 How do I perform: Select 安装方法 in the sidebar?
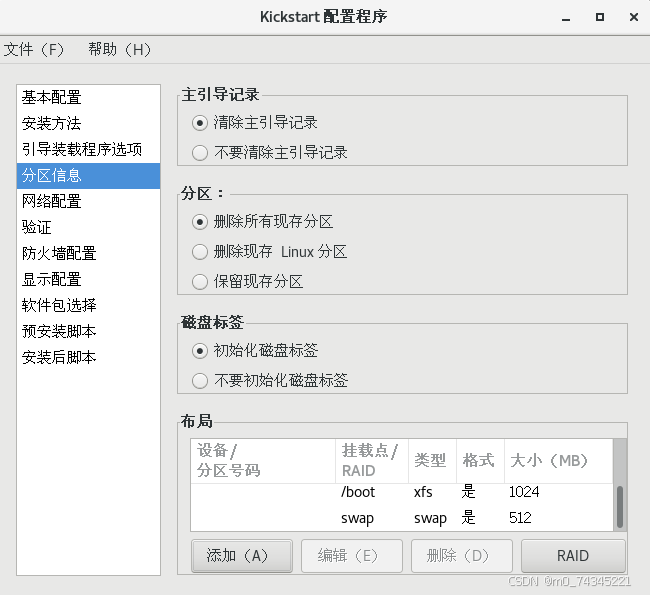coord(88,123)
